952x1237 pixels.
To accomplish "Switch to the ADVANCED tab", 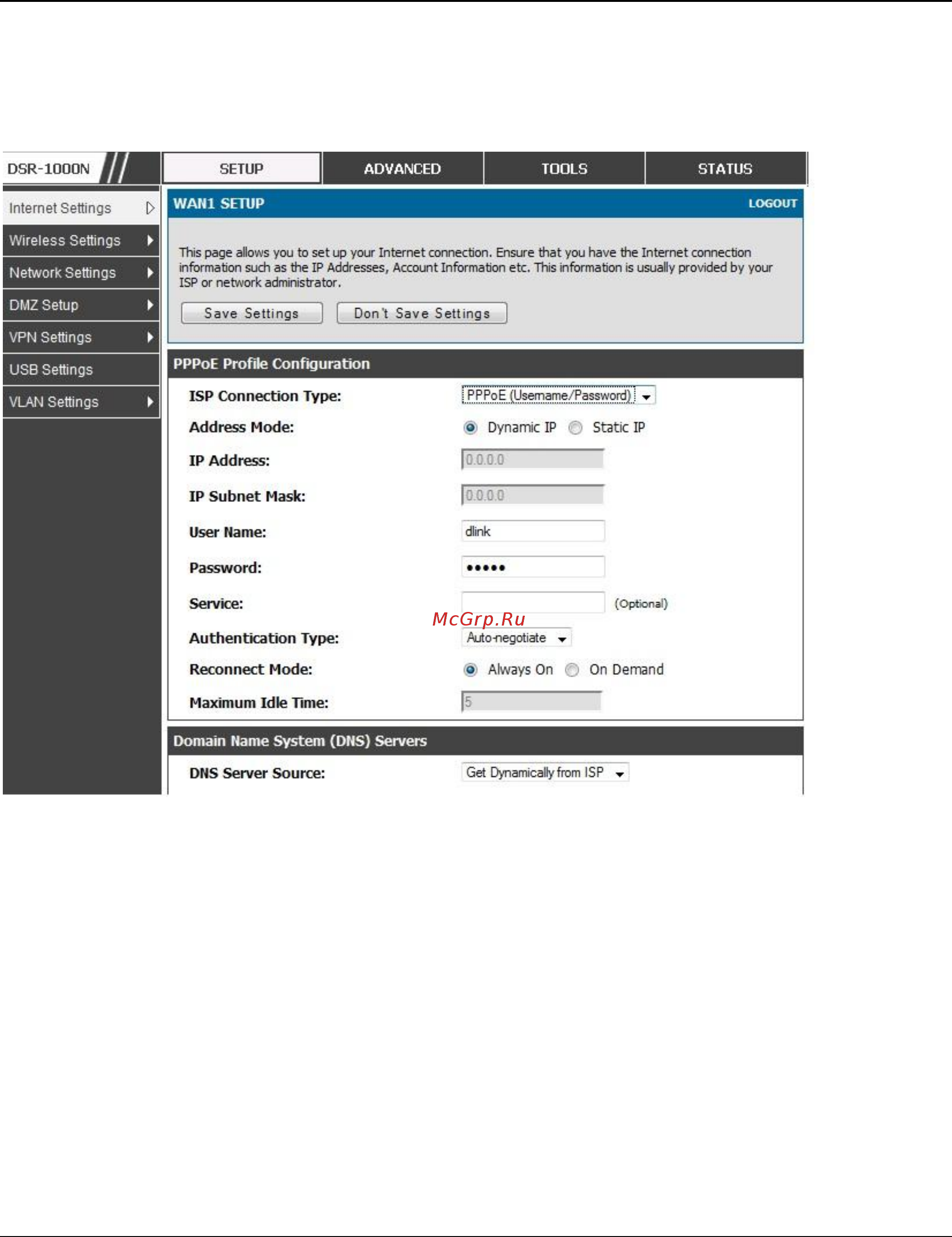I will coord(402,168).
